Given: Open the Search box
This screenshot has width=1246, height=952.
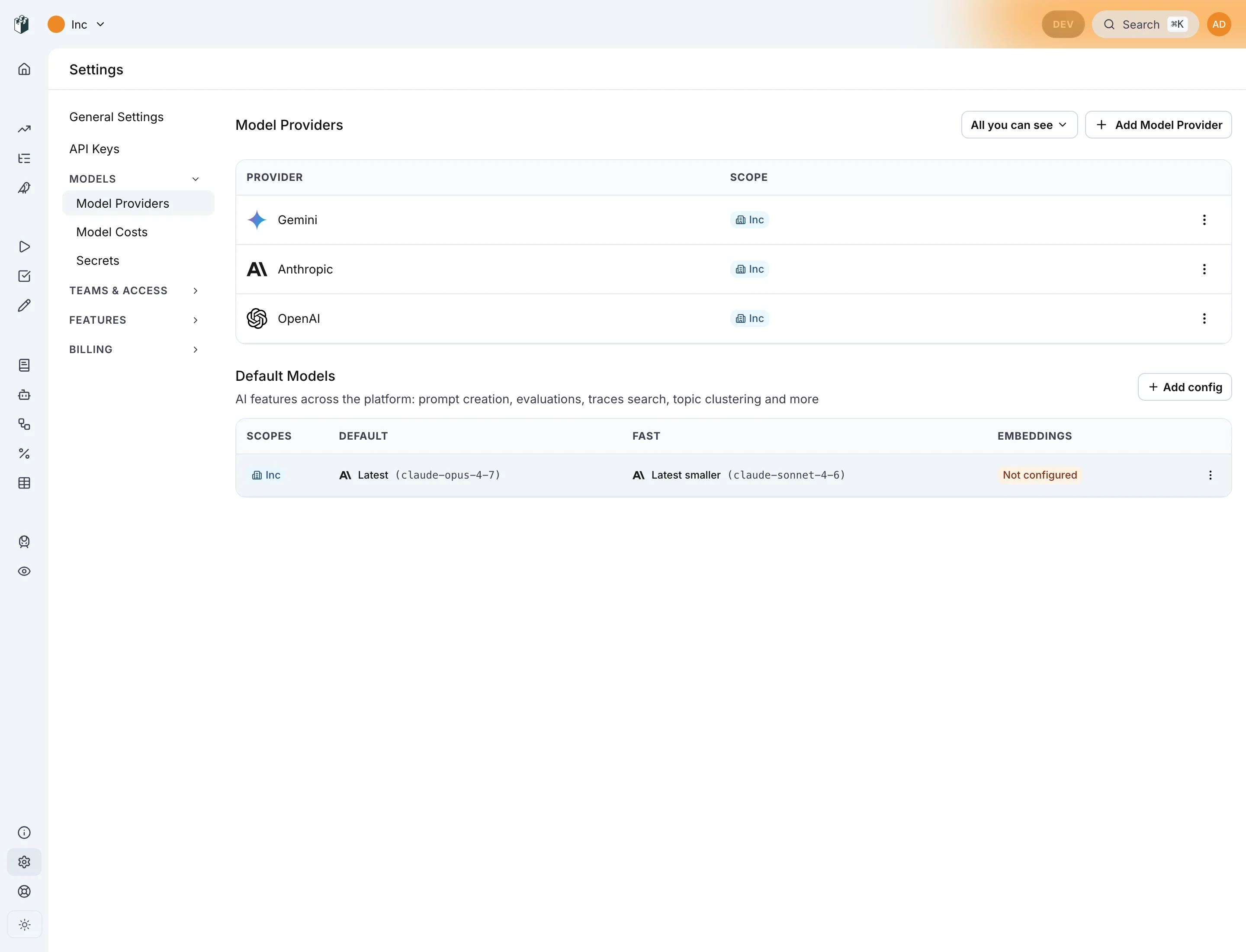Looking at the screenshot, I should point(1145,24).
